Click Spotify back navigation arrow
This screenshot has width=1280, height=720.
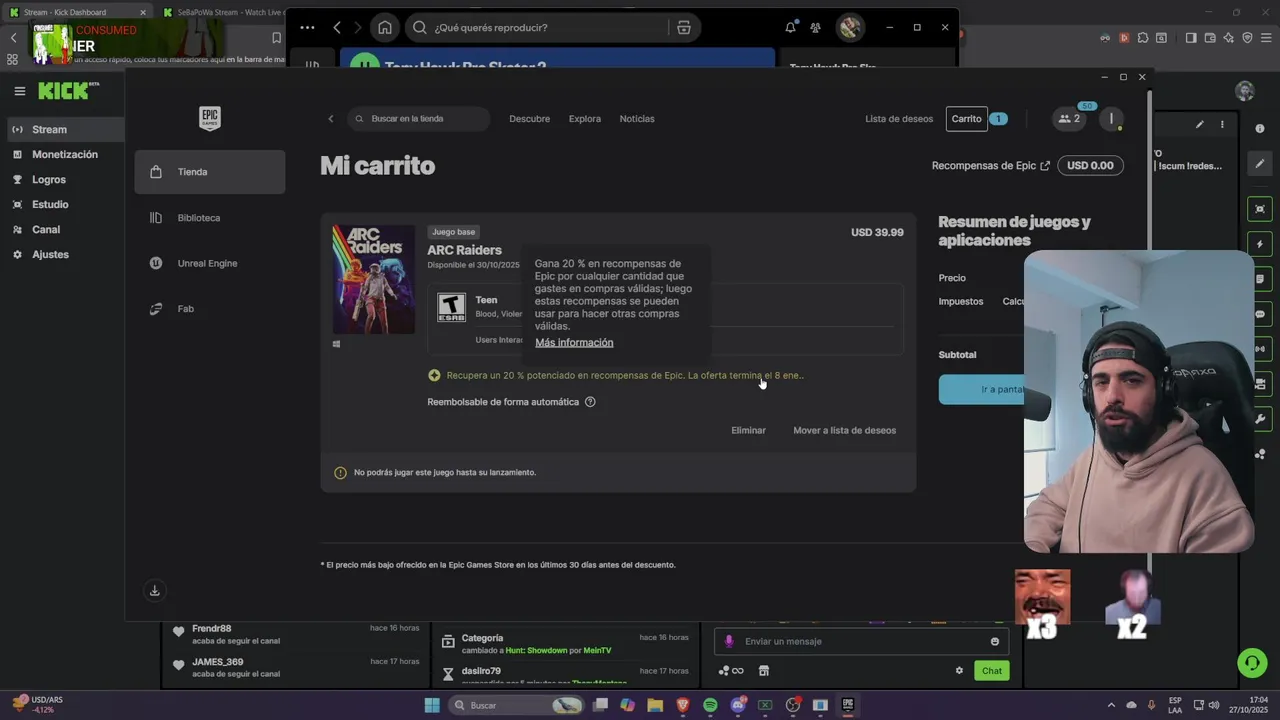pyautogui.click(x=337, y=27)
